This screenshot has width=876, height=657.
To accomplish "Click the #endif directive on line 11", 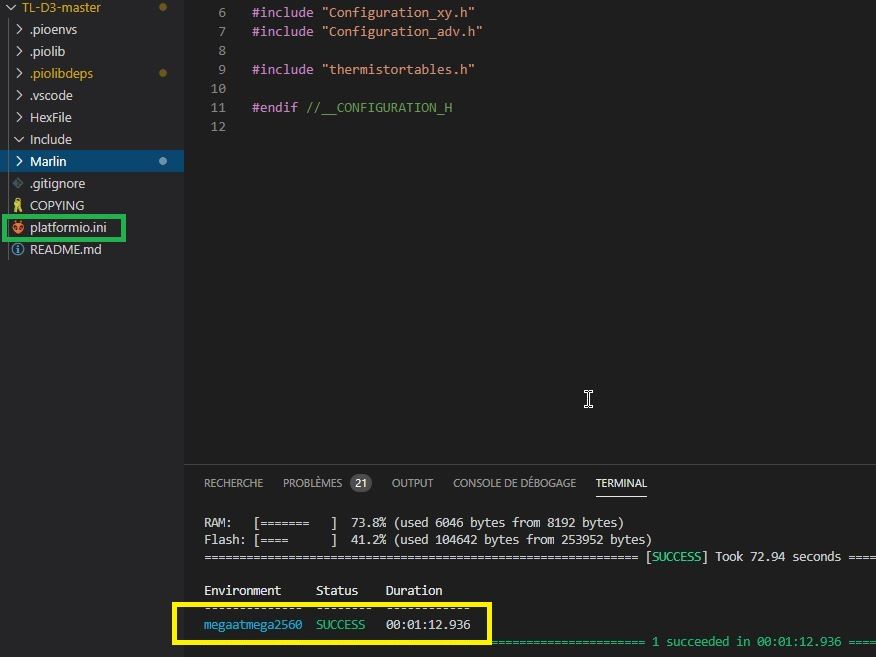I will 275,107.
